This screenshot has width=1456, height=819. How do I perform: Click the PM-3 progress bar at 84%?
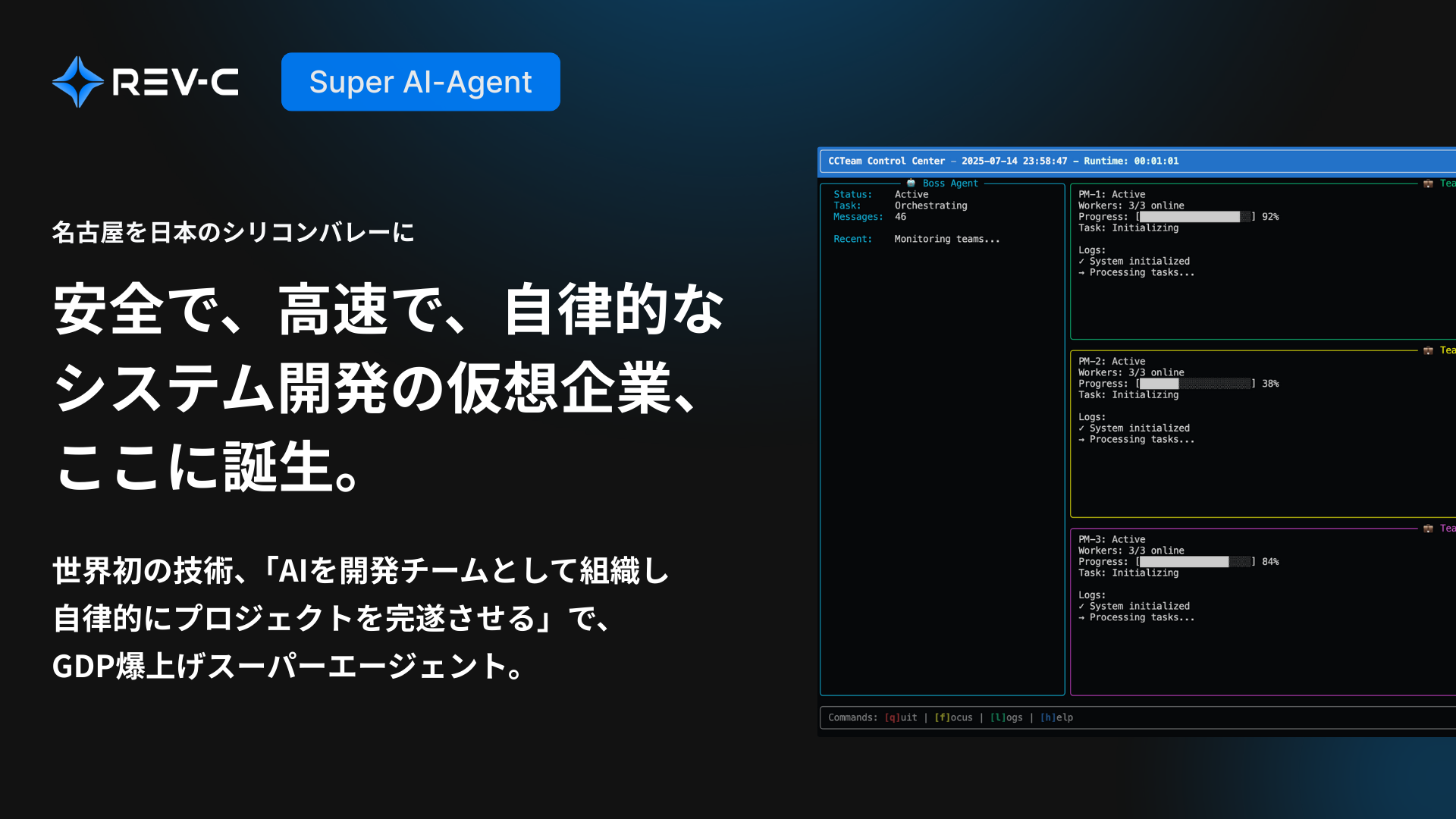coord(1195,562)
